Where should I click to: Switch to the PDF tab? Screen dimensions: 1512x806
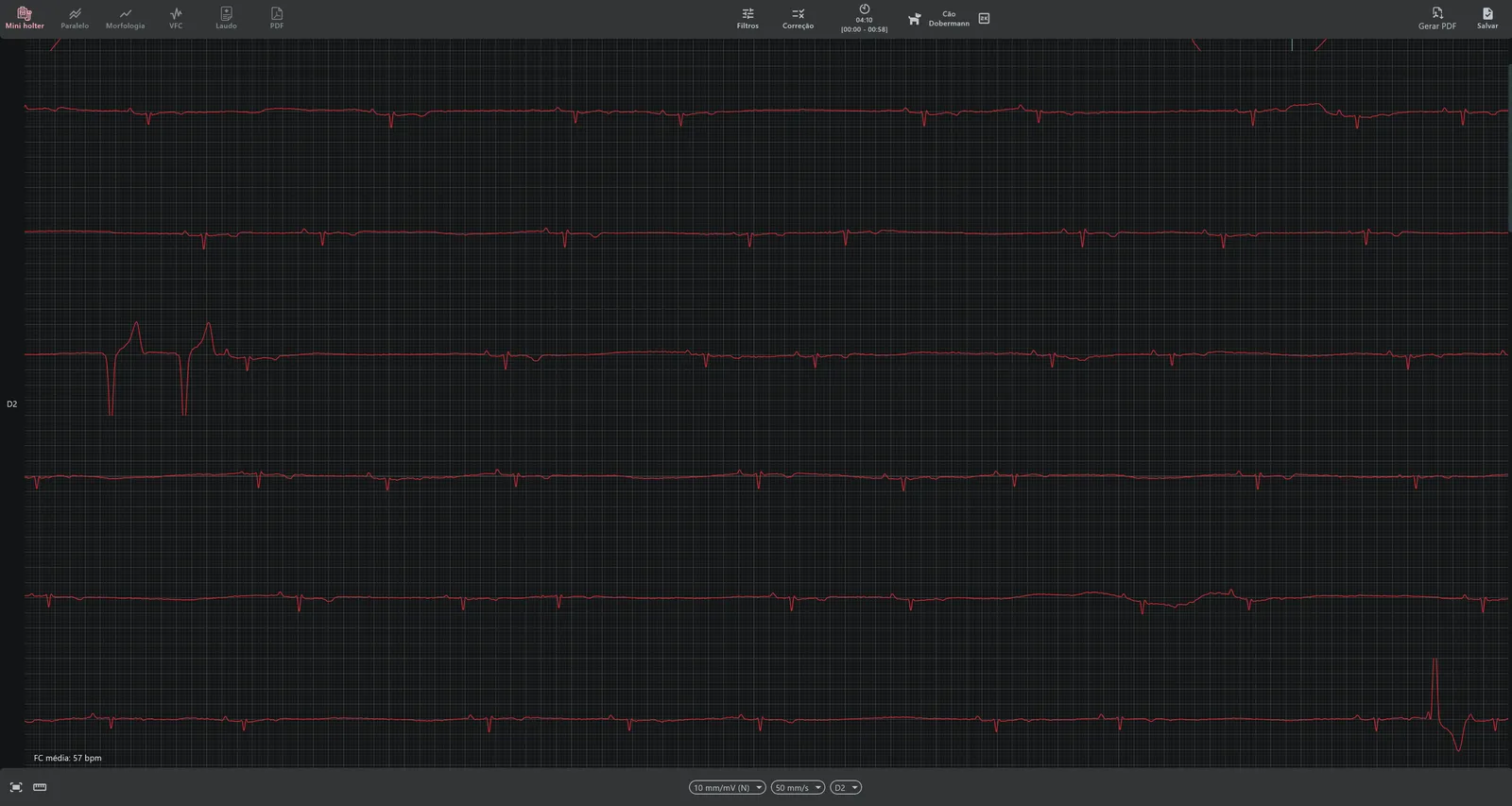[277, 18]
